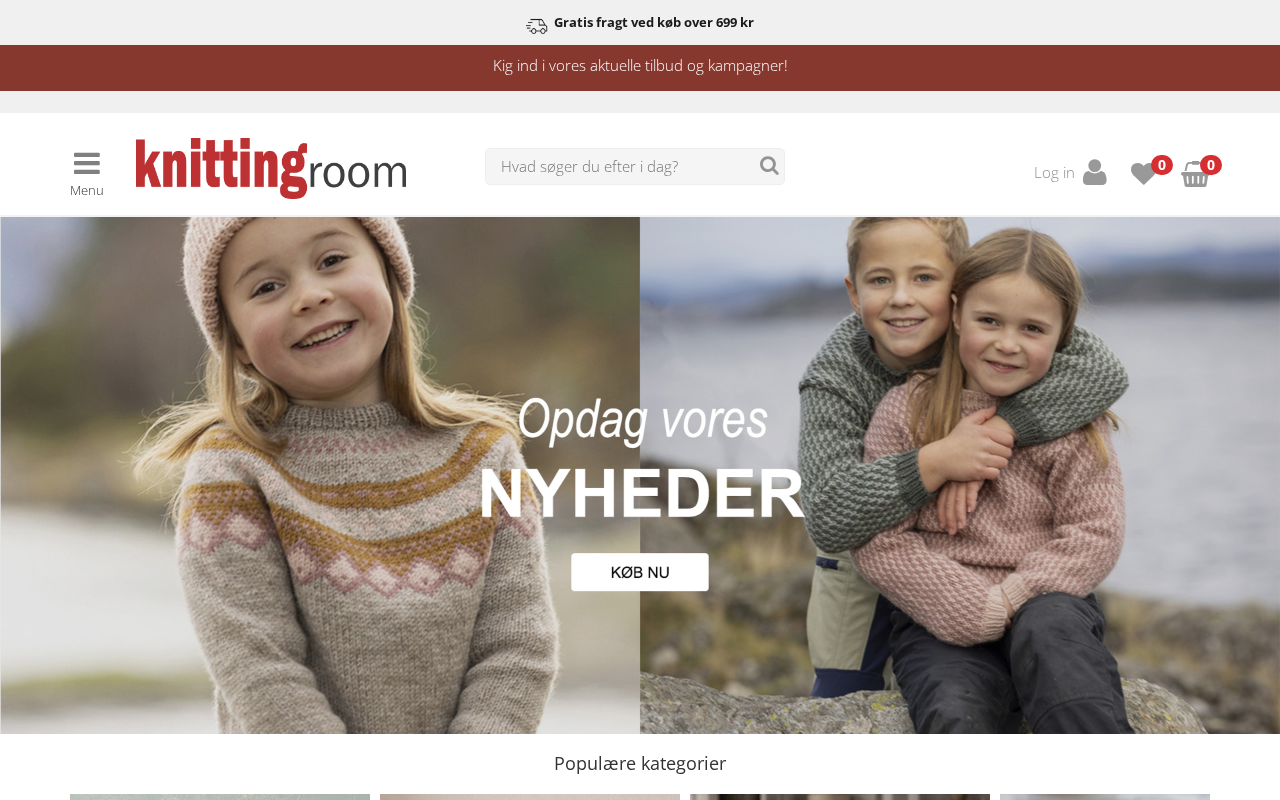Click the 'Log in' link
This screenshot has height=800, width=1280.
click(1054, 172)
